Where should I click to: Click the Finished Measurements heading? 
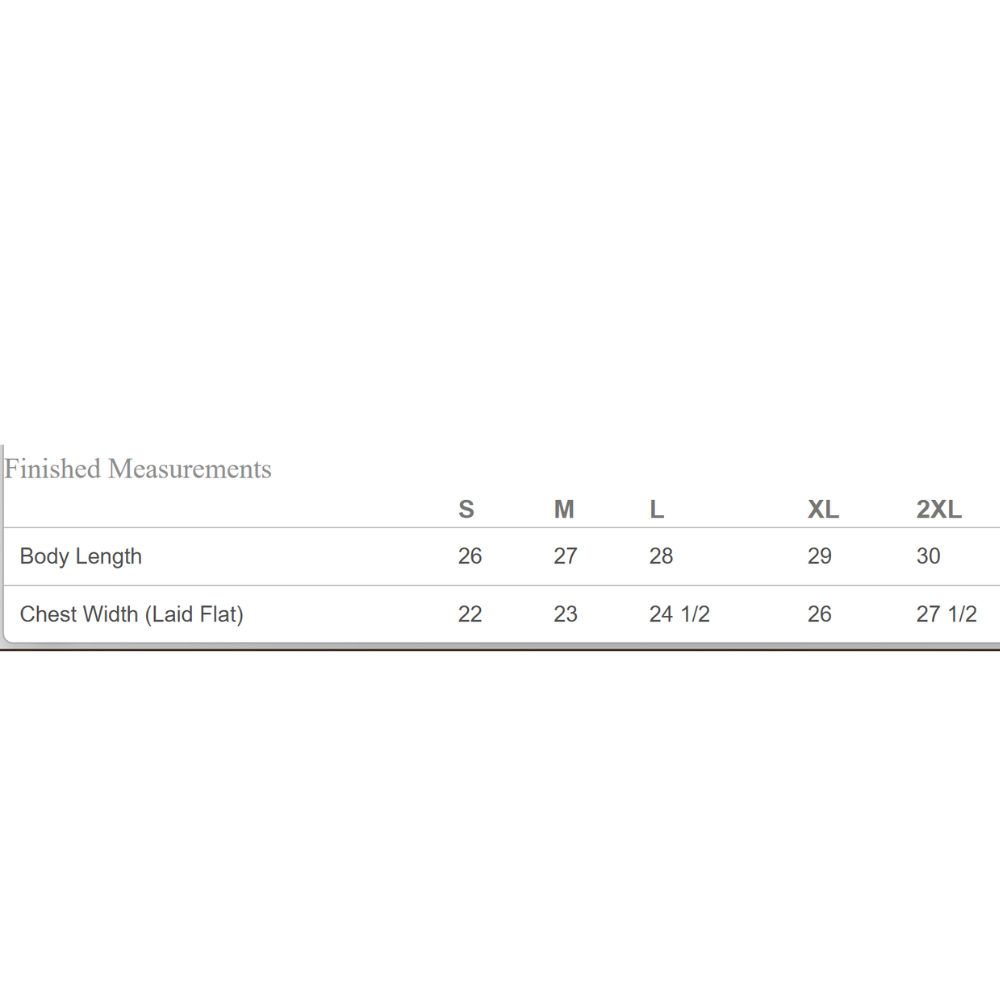click(x=138, y=469)
